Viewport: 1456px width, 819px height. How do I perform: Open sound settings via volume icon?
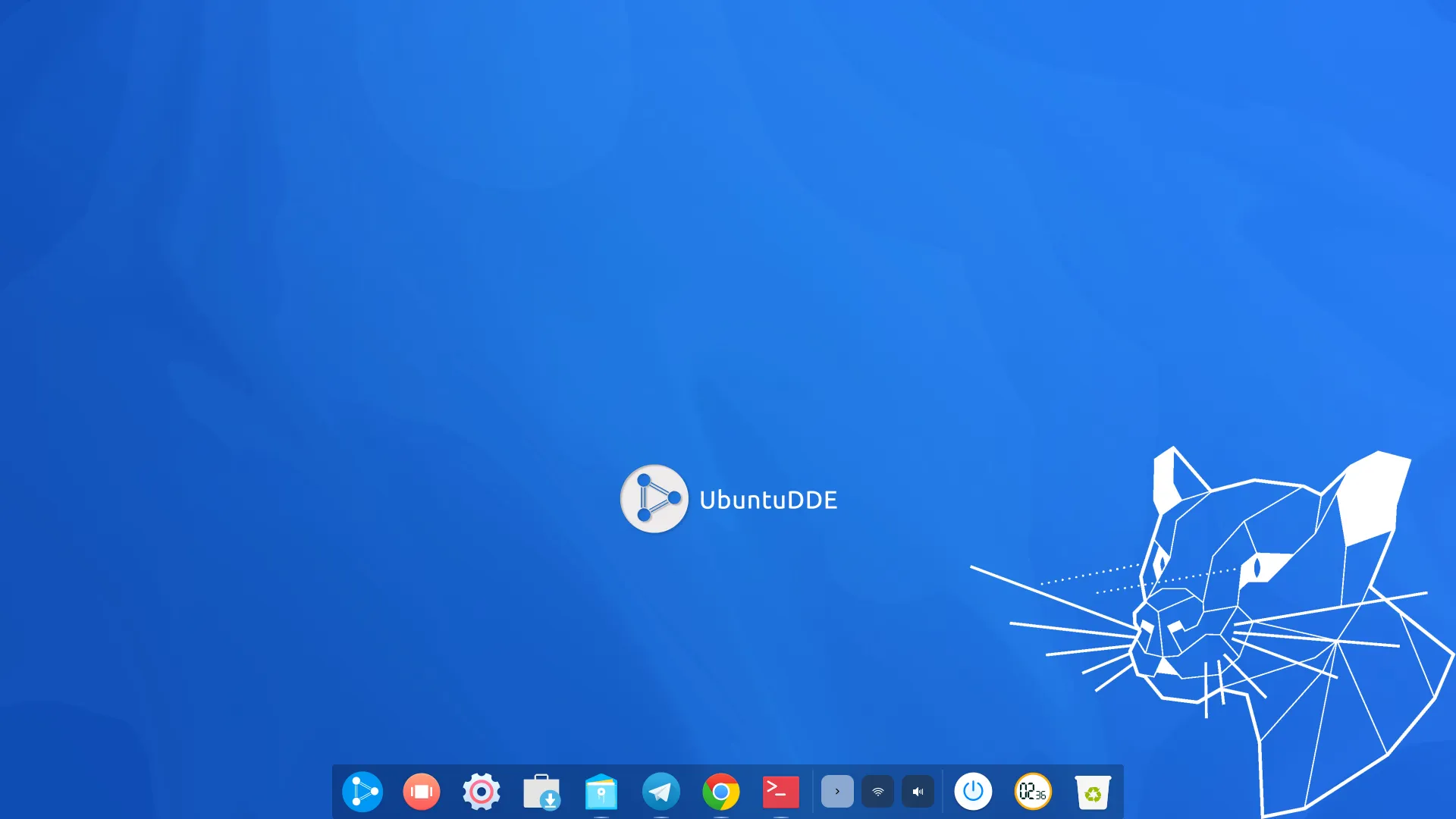point(918,791)
